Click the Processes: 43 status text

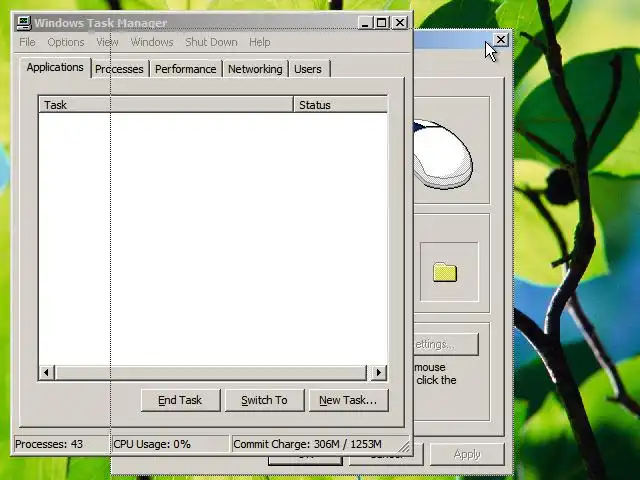coord(49,444)
